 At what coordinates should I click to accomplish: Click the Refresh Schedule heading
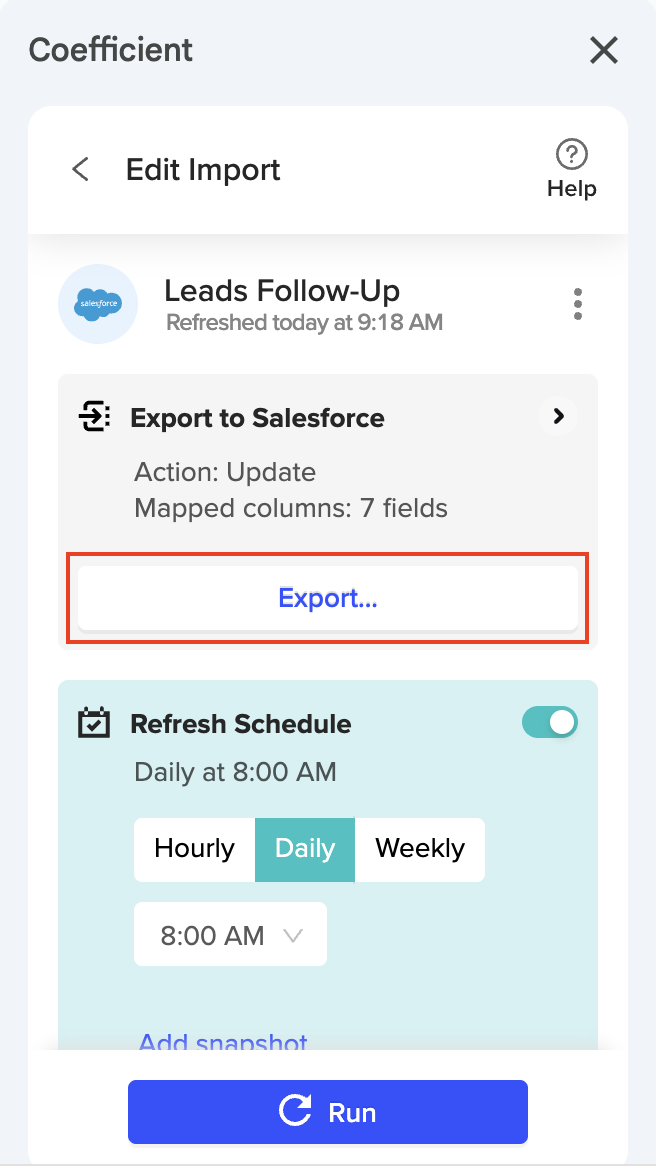click(x=241, y=723)
